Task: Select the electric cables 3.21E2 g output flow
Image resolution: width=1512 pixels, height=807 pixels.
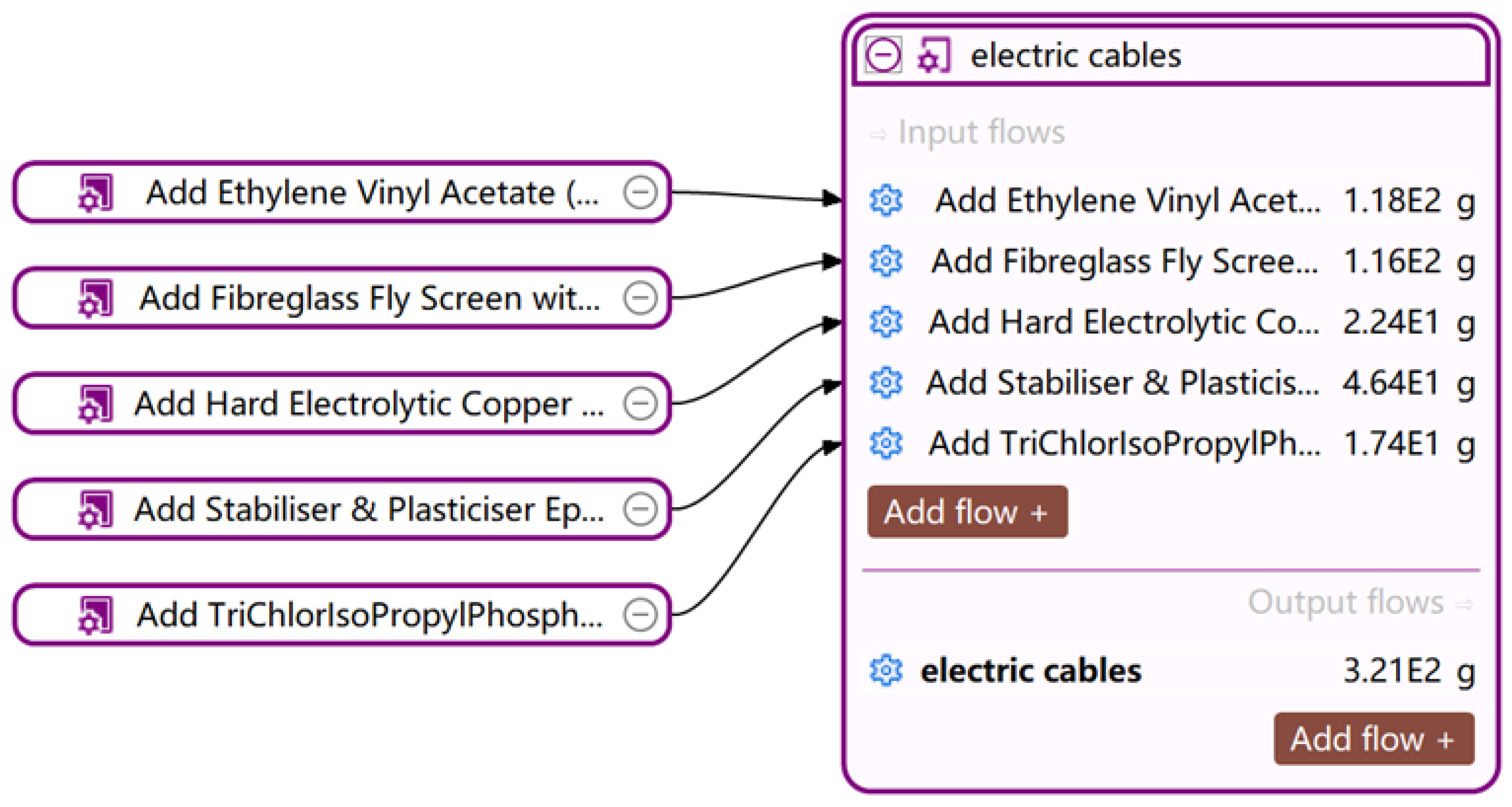Action: pos(1171,670)
